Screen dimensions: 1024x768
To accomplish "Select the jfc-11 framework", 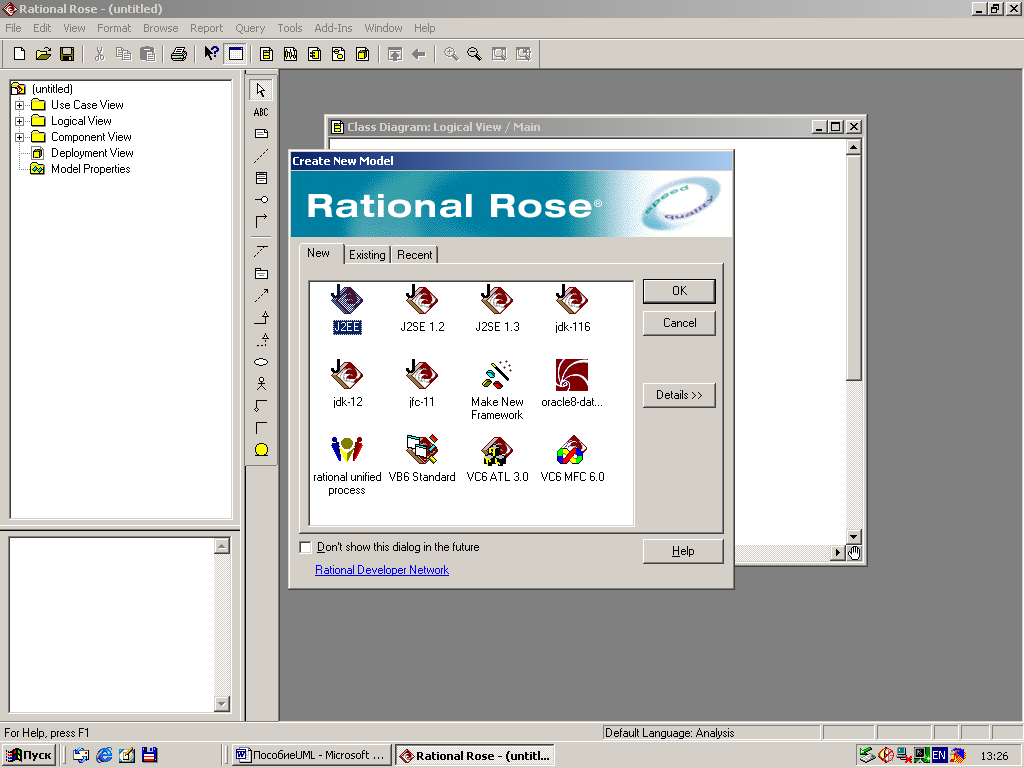I will click(422, 384).
